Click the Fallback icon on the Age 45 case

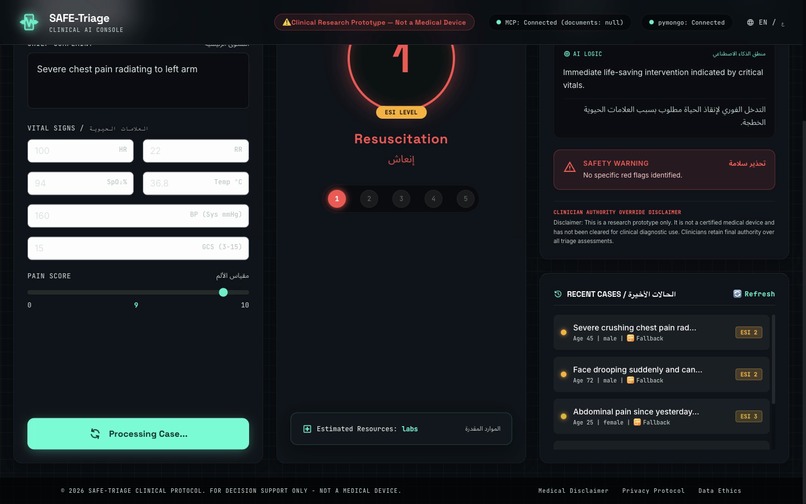pyautogui.click(x=630, y=338)
